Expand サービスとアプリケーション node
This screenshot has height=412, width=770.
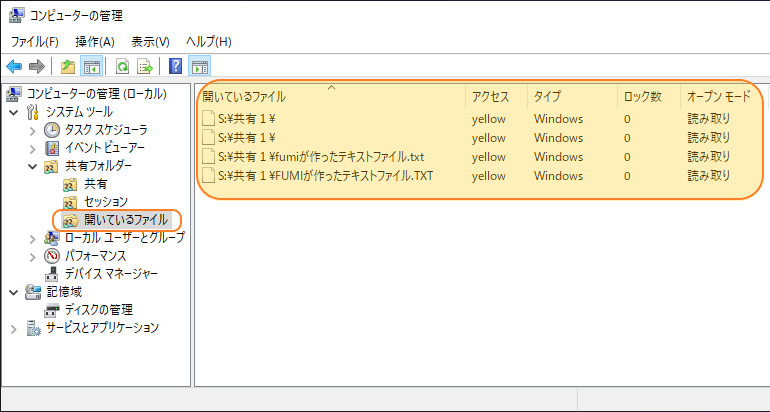point(14,329)
